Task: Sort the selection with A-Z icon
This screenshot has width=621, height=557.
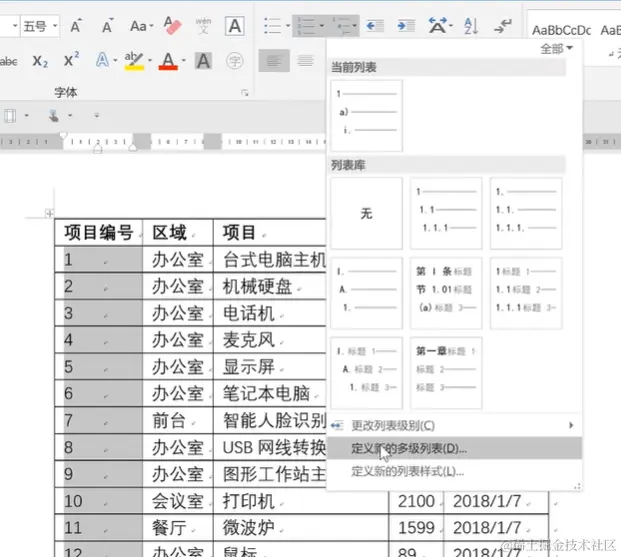Action: tap(471, 26)
